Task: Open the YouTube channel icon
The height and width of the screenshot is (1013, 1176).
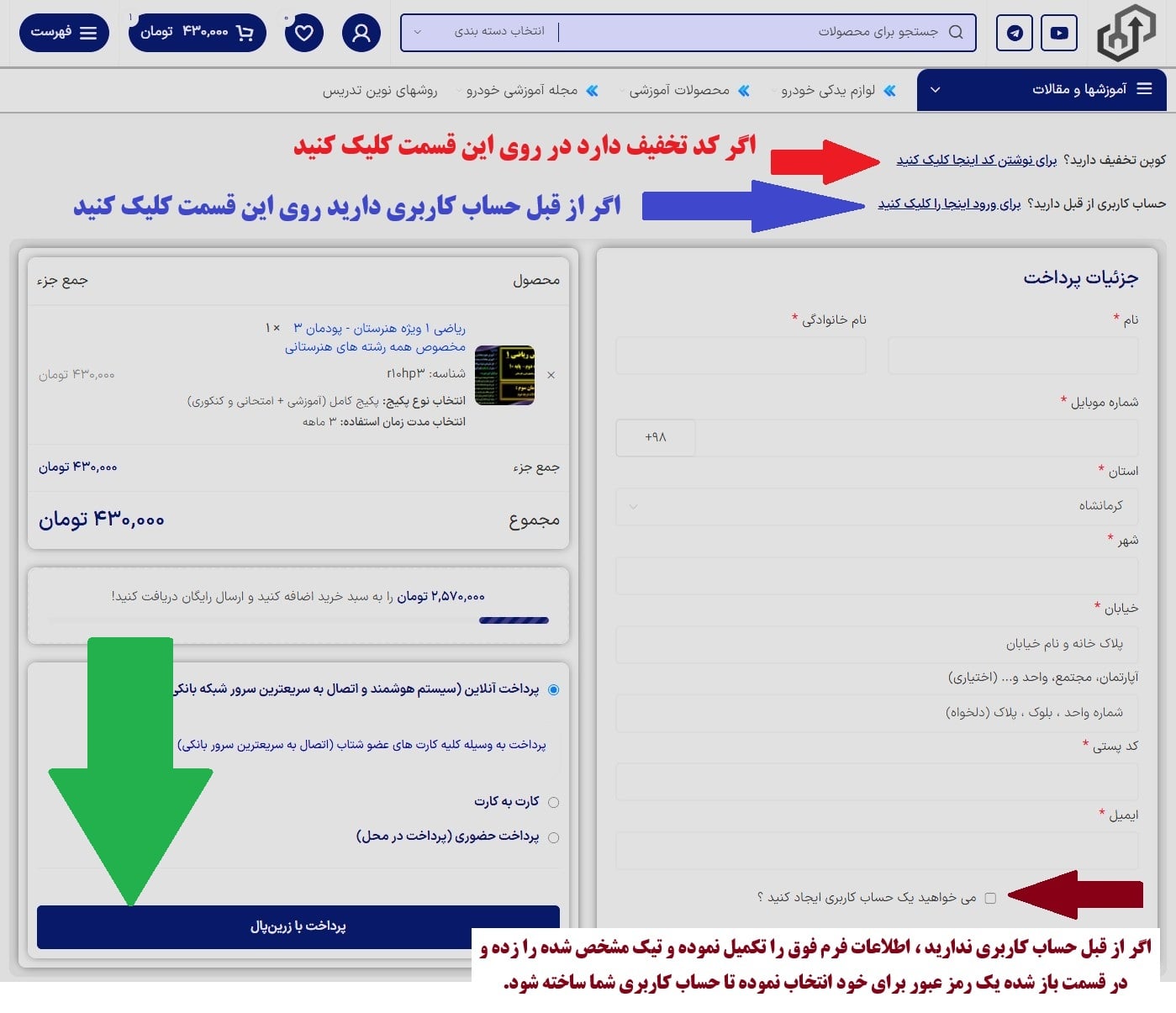Action: tap(1059, 34)
